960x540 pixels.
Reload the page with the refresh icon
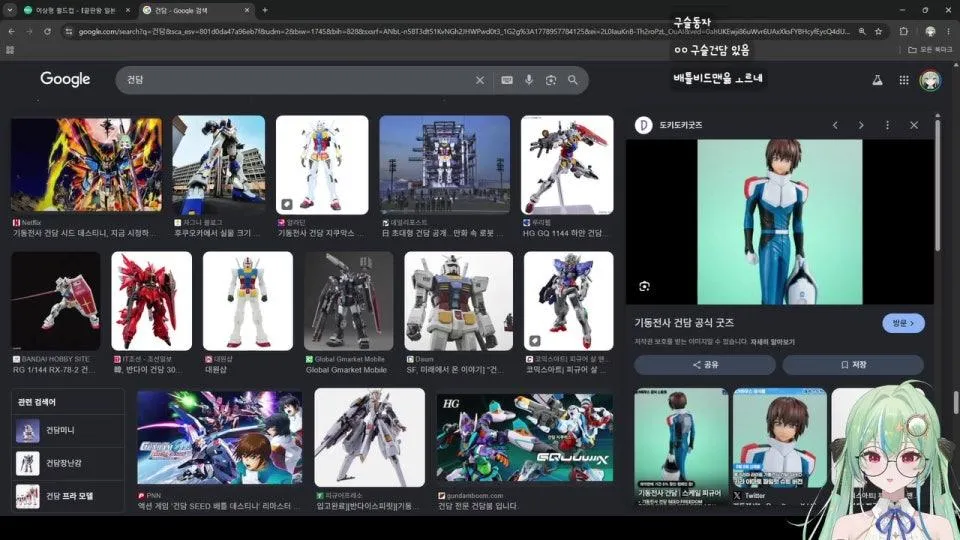click(47, 31)
